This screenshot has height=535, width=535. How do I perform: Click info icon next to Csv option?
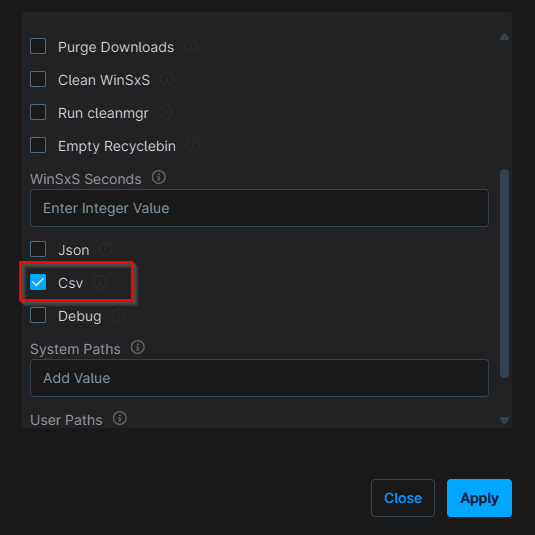pyautogui.click(x=100, y=282)
